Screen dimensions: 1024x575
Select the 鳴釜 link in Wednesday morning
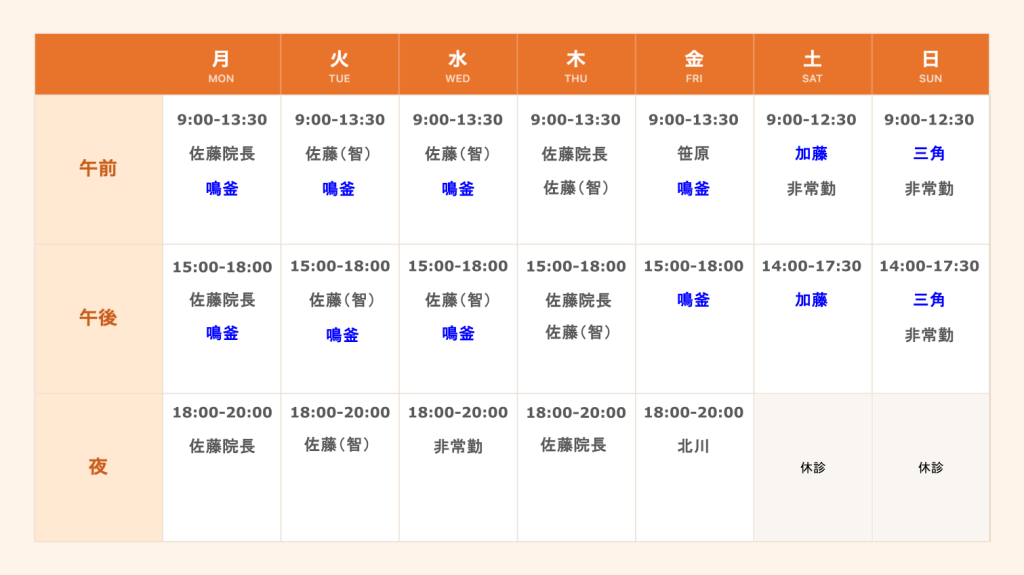point(458,189)
